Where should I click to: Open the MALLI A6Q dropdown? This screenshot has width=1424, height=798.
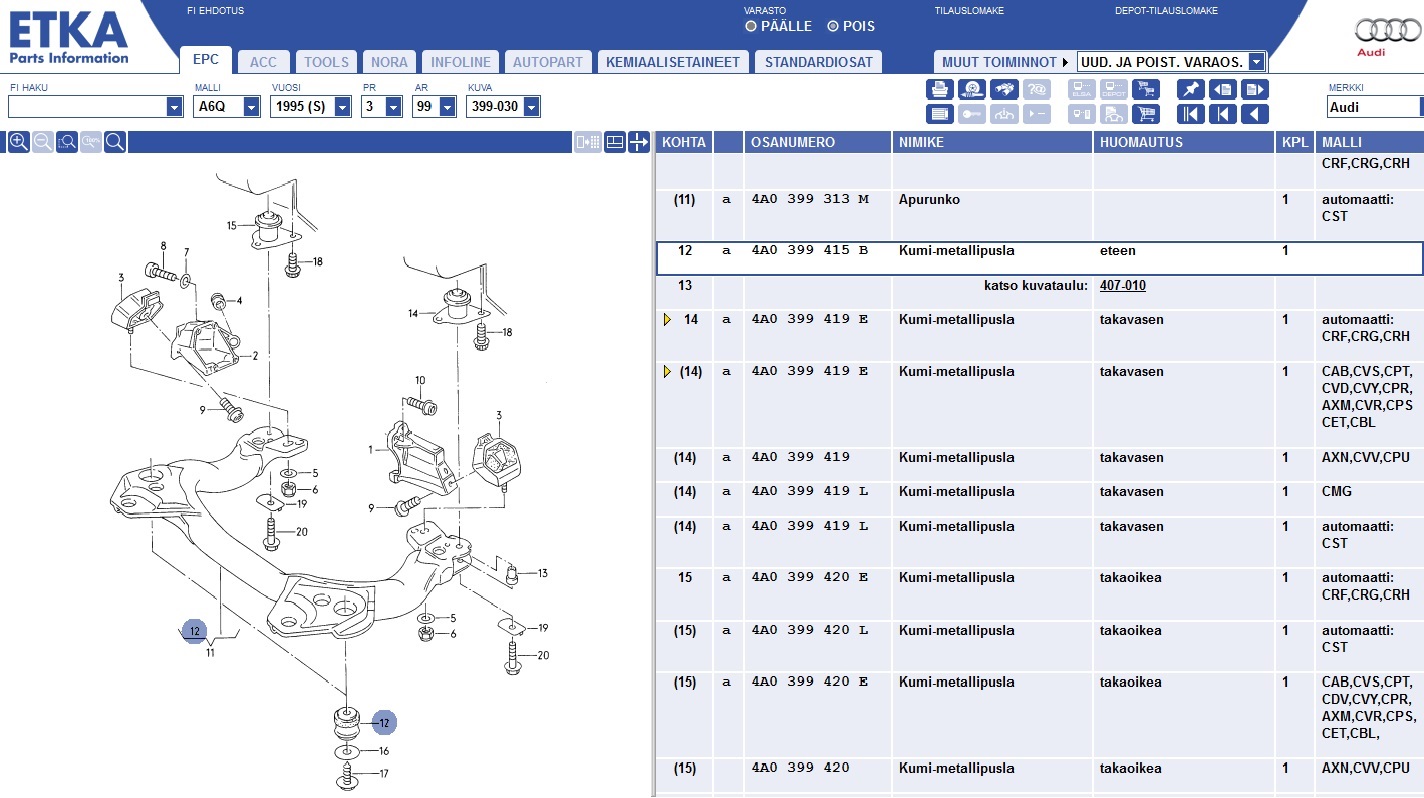click(x=251, y=107)
